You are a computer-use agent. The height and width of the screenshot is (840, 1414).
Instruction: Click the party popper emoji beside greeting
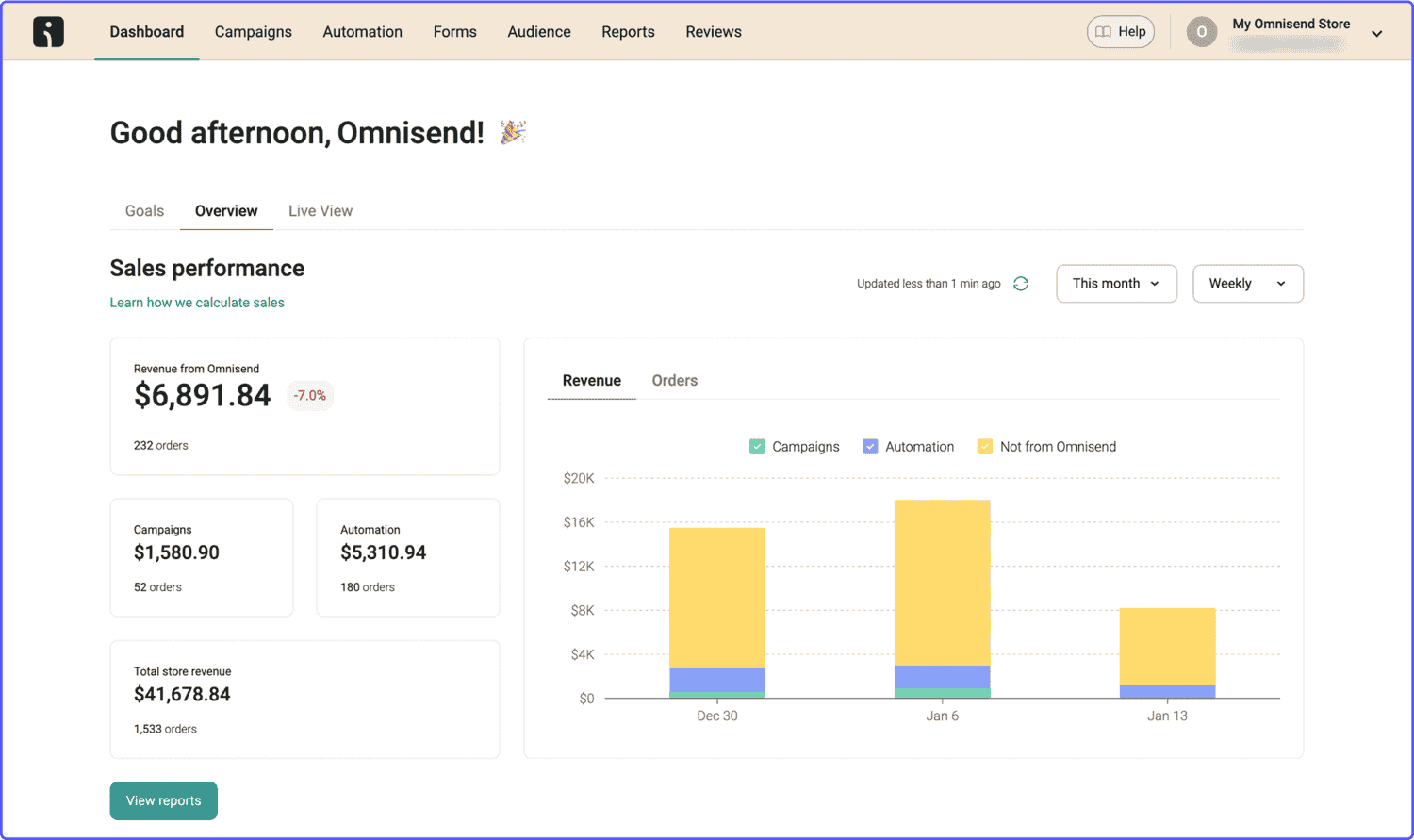513,132
